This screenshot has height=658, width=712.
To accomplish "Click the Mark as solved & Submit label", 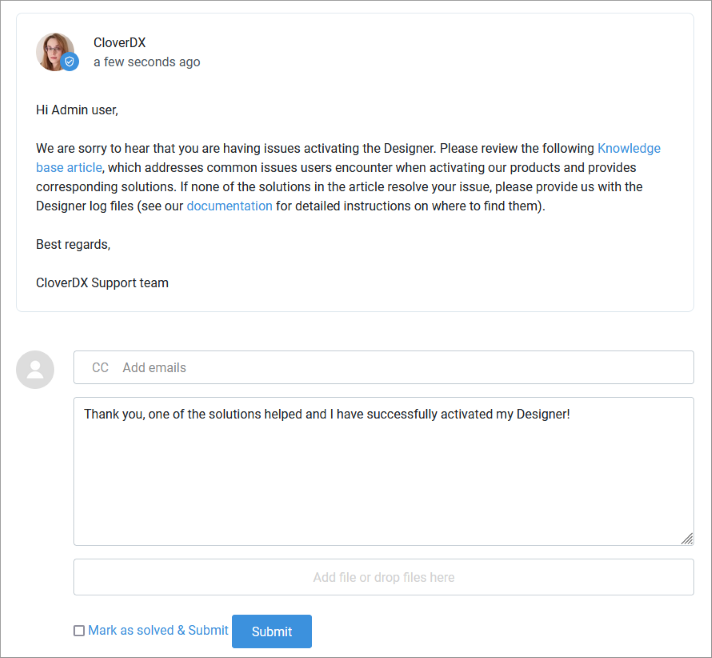I will coord(158,630).
